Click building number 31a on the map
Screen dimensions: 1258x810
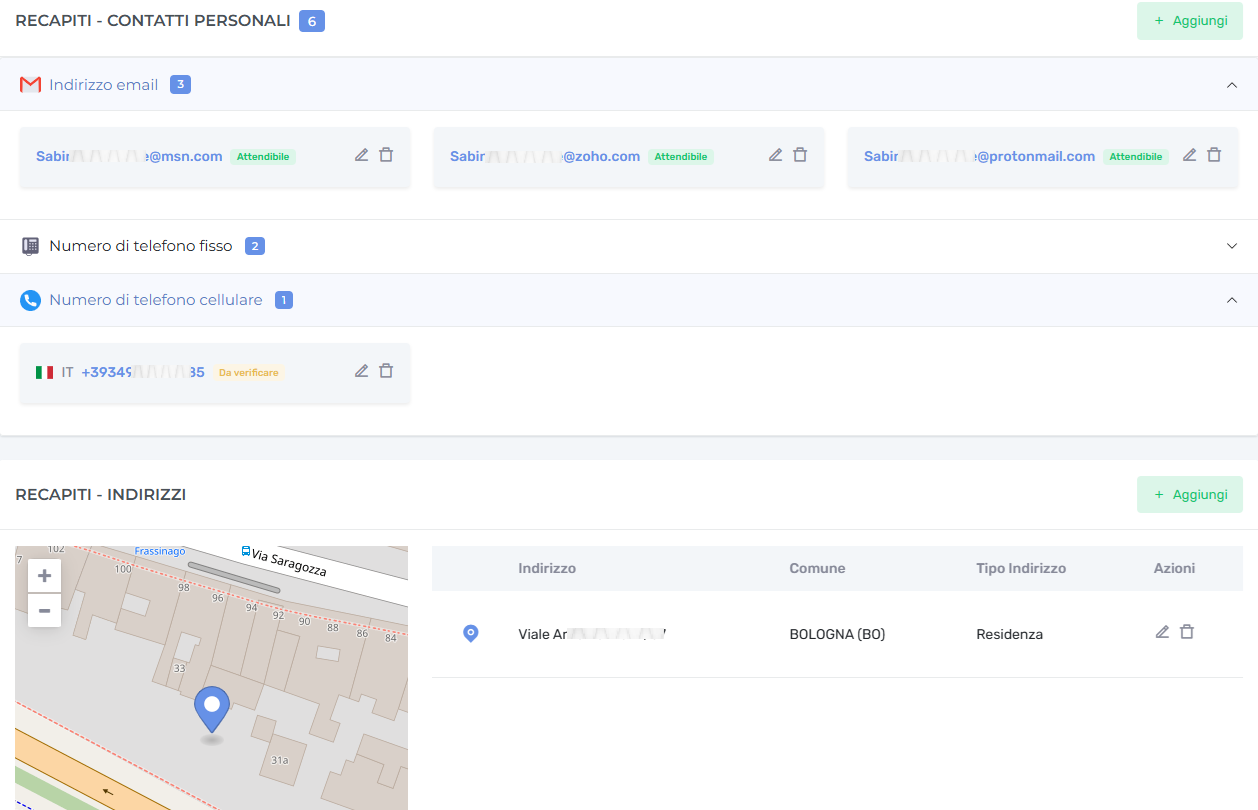tap(280, 760)
